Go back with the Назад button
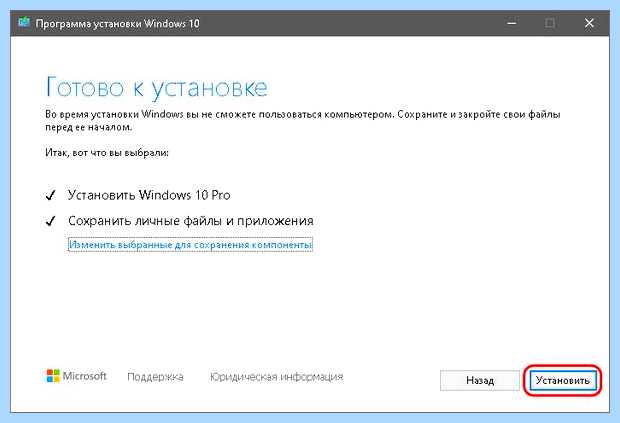 tap(480, 380)
